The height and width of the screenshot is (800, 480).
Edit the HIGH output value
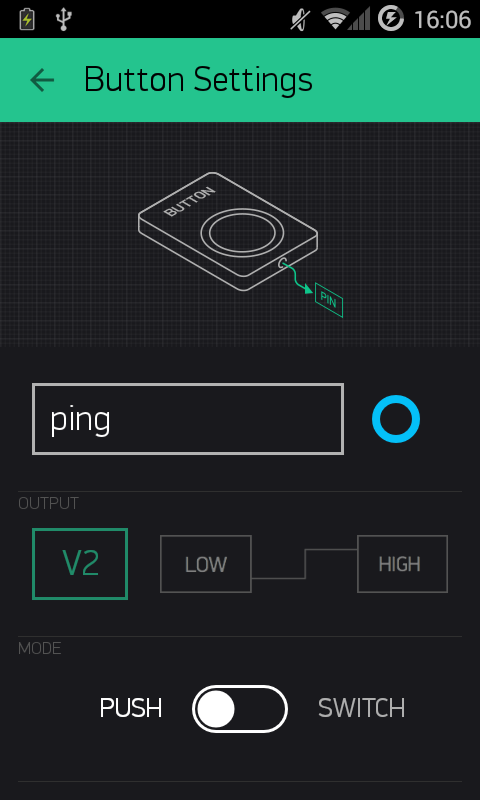(402, 564)
